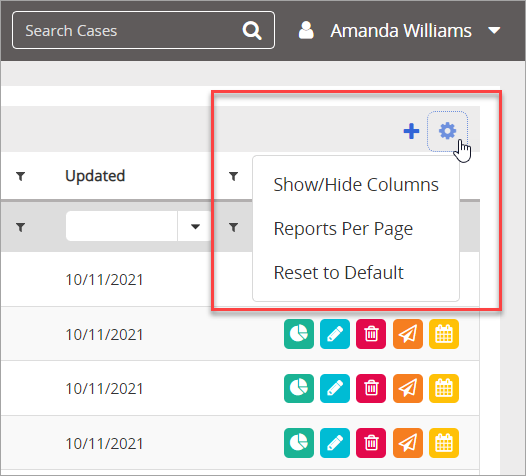
Task: Click filter icon right of Updated header
Action: [233, 176]
